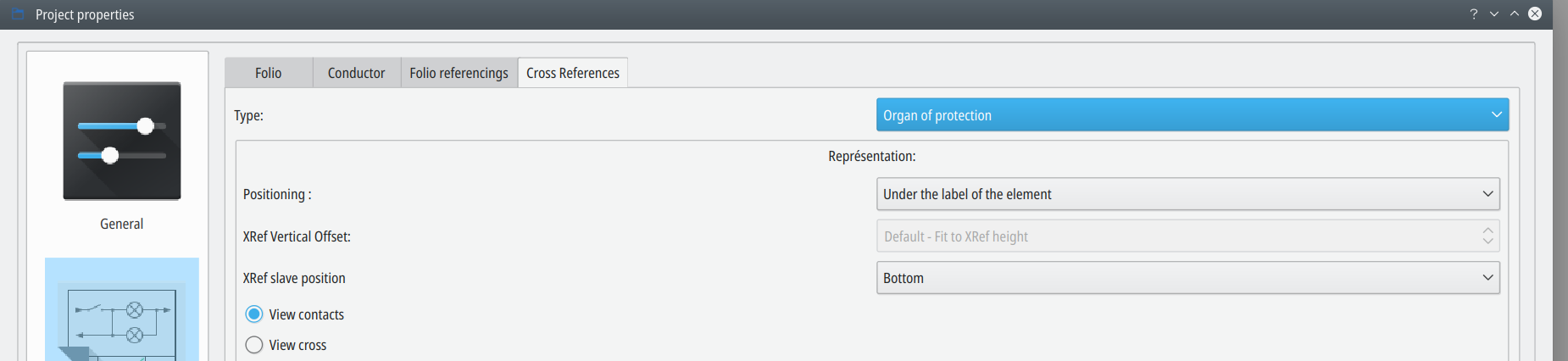Select the General settings icon

(122, 141)
